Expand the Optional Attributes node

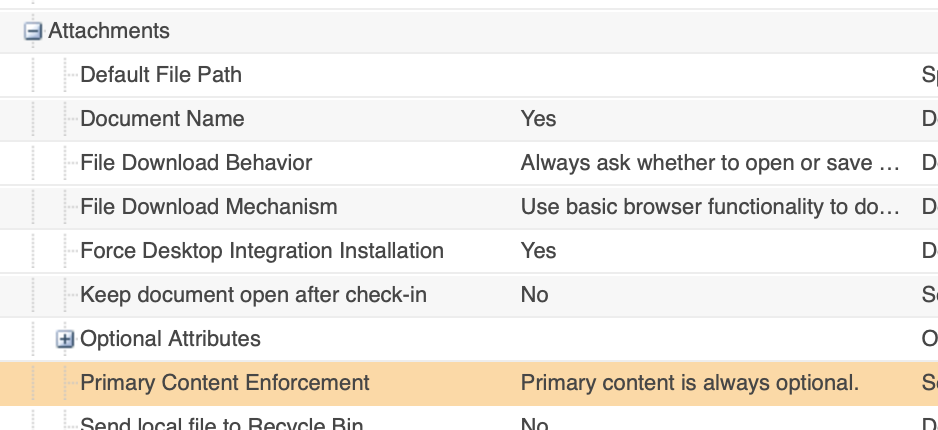click(x=66, y=339)
